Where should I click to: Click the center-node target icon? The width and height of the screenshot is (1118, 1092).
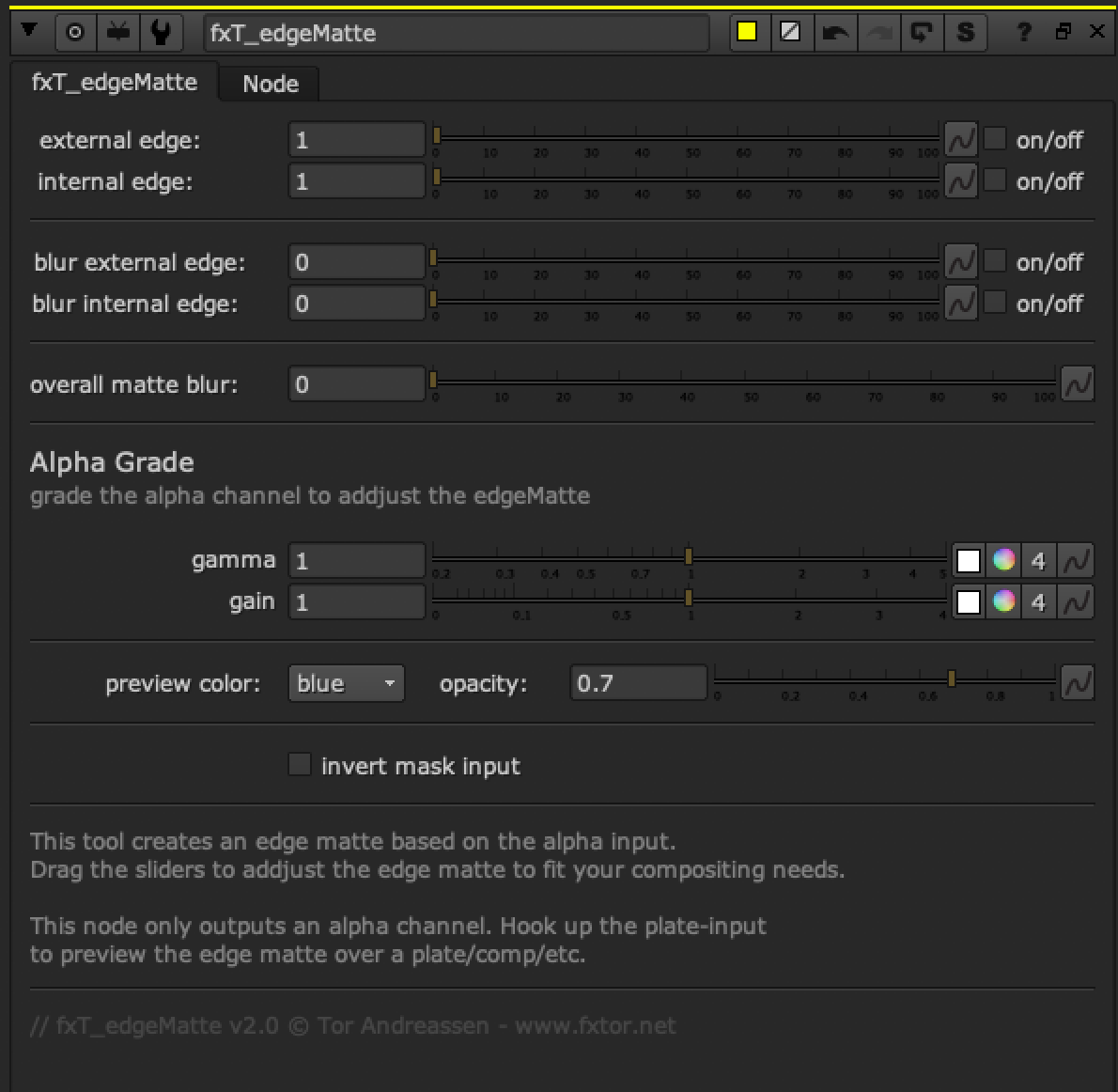click(x=75, y=33)
